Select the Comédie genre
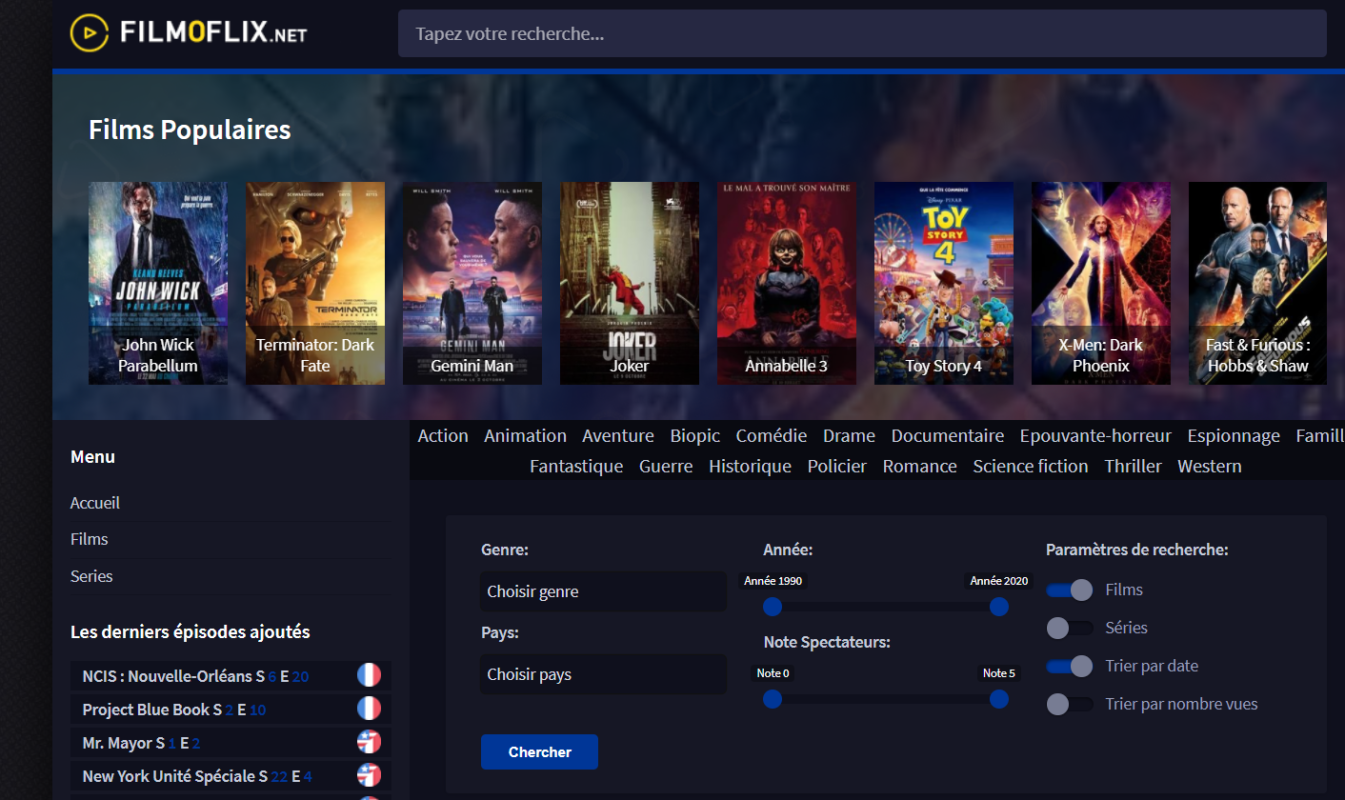This screenshot has width=1345, height=800. click(771, 436)
